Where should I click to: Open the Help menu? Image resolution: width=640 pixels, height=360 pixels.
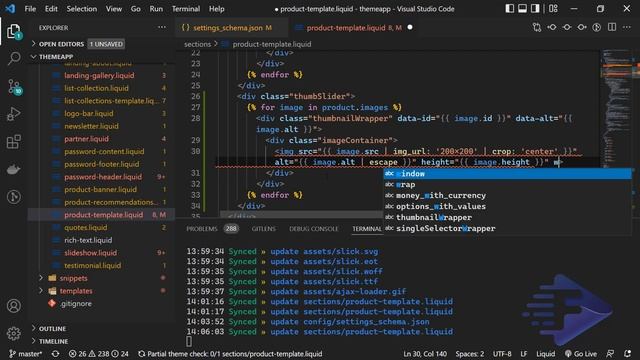[x=217, y=9]
